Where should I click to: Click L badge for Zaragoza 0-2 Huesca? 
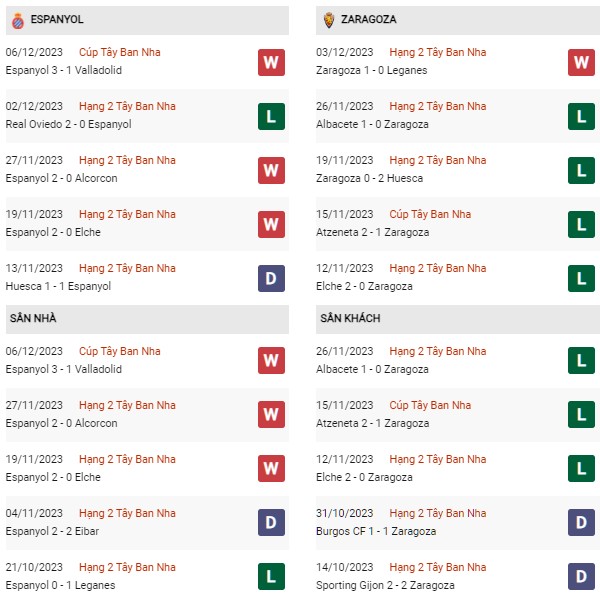(581, 170)
